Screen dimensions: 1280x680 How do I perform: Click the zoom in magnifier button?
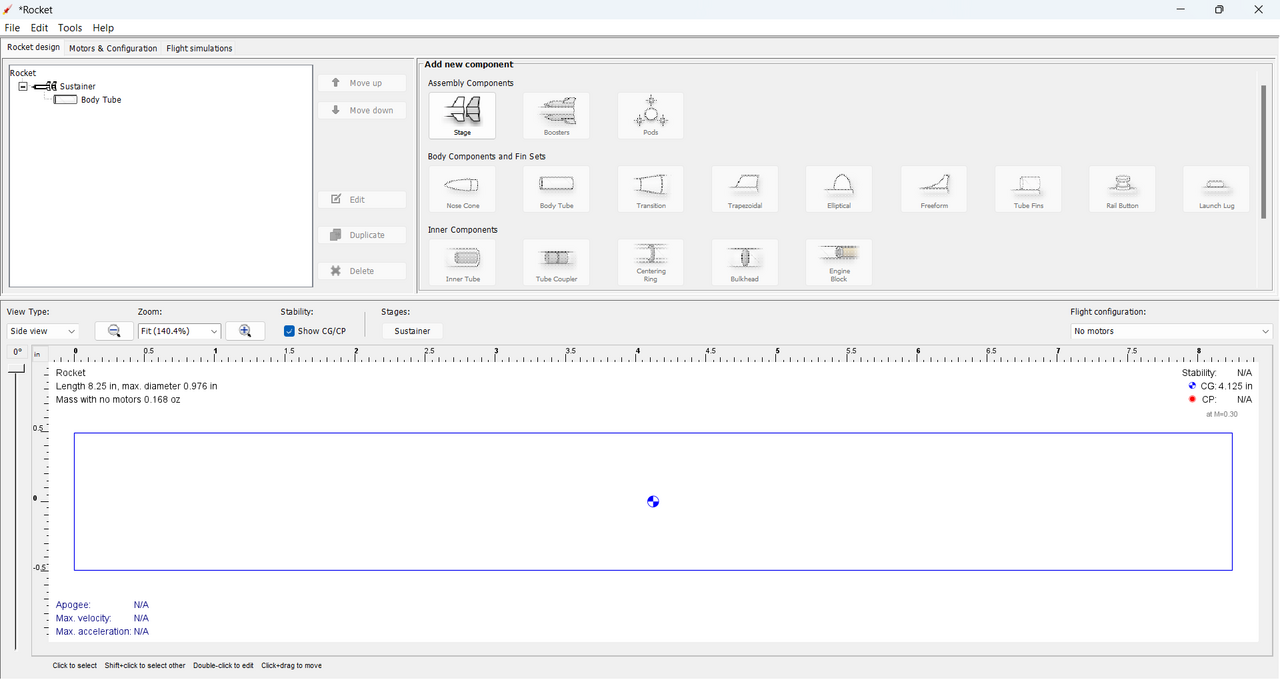click(x=245, y=331)
